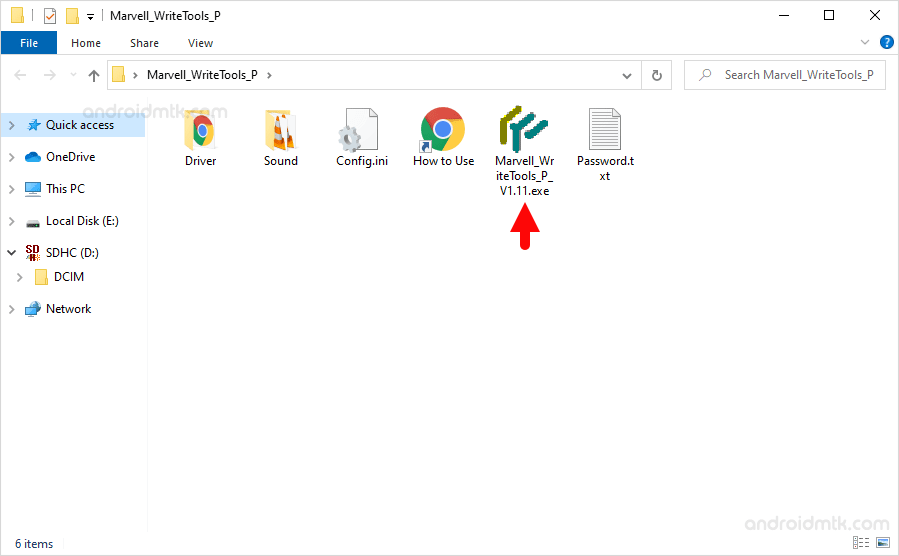This screenshot has width=899, height=556.
Task: Select DCIM label in navigation pane
Action: click(69, 277)
